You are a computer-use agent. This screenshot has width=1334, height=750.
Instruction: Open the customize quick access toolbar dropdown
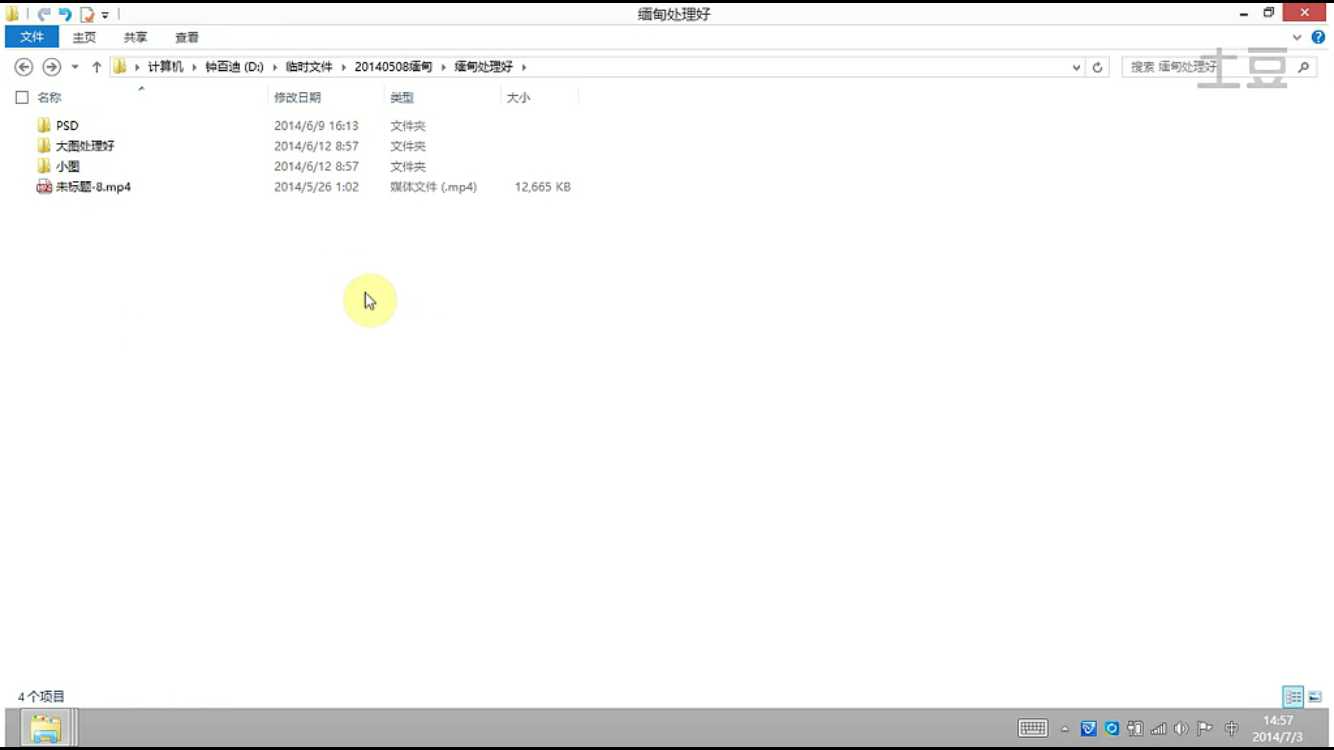[104, 15]
